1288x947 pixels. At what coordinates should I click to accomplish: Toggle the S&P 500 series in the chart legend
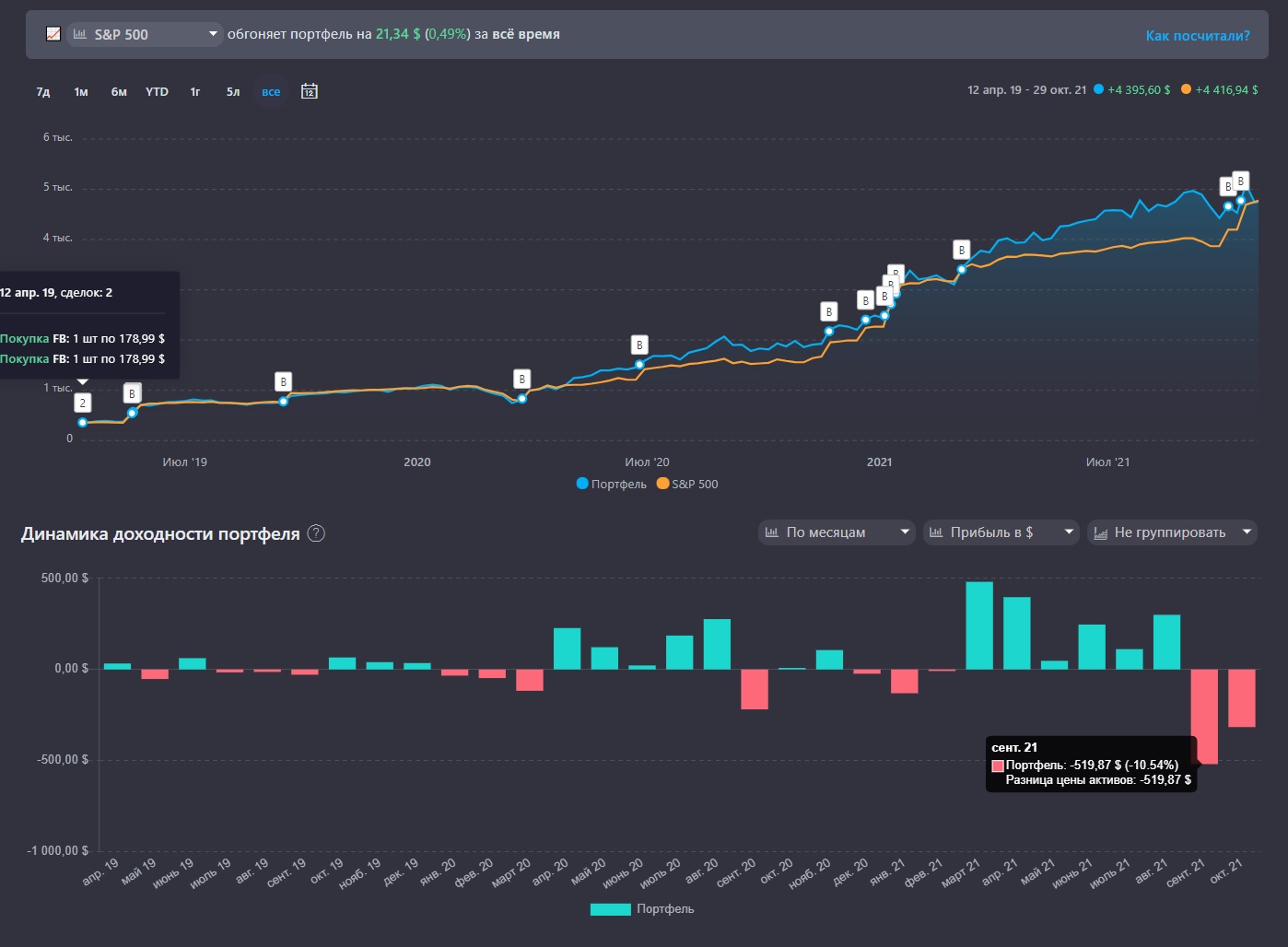(687, 484)
